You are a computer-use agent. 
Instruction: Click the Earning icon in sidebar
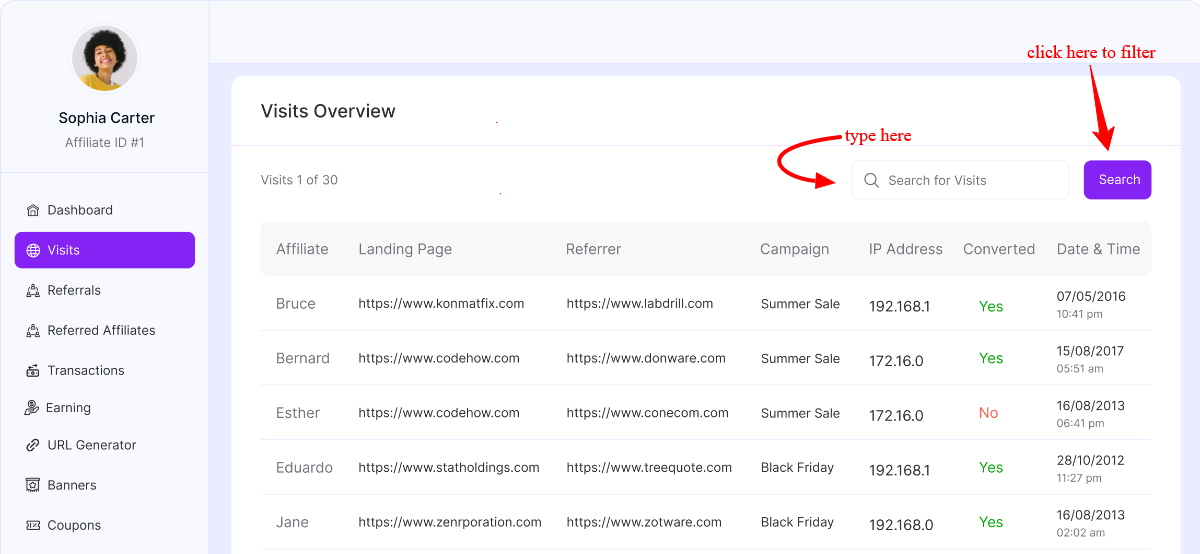pyautogui.click(x=32, y=408)
